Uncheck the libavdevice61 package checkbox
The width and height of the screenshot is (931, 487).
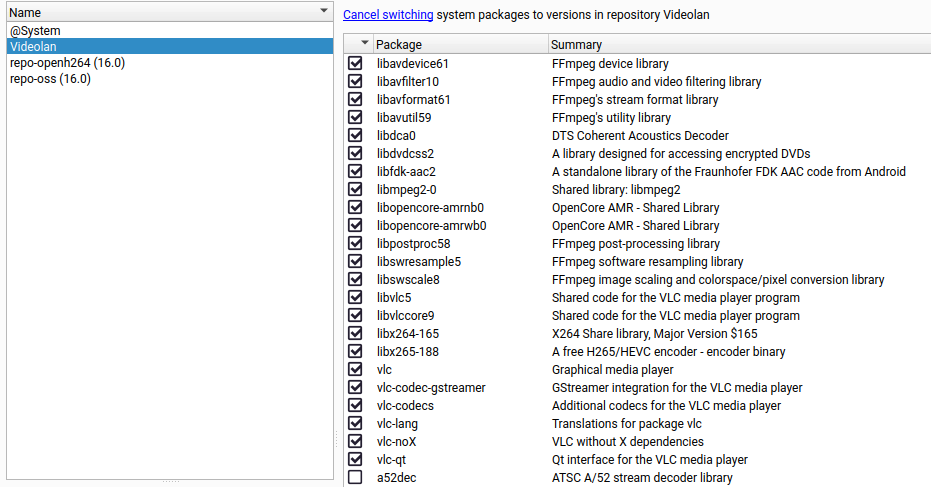[x=355, y=64]
